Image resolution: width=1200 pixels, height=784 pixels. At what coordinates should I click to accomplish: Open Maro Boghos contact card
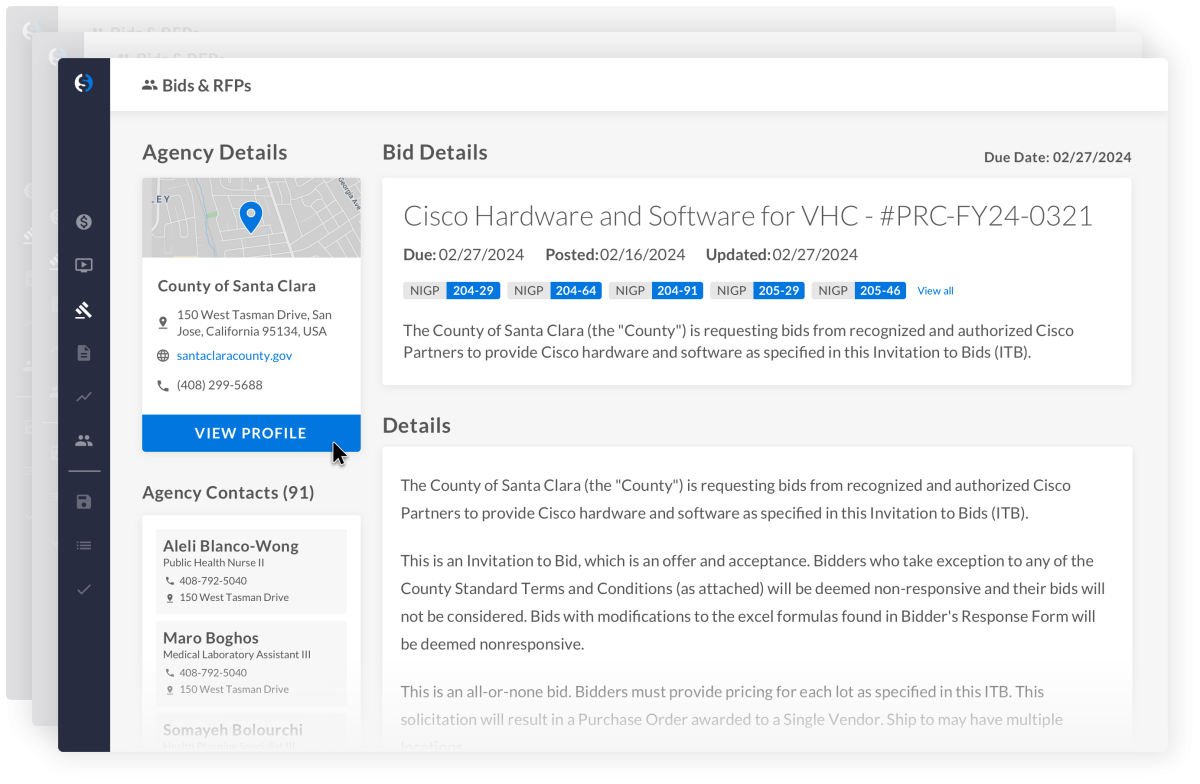pyautogui.click(x=251, y=663)
